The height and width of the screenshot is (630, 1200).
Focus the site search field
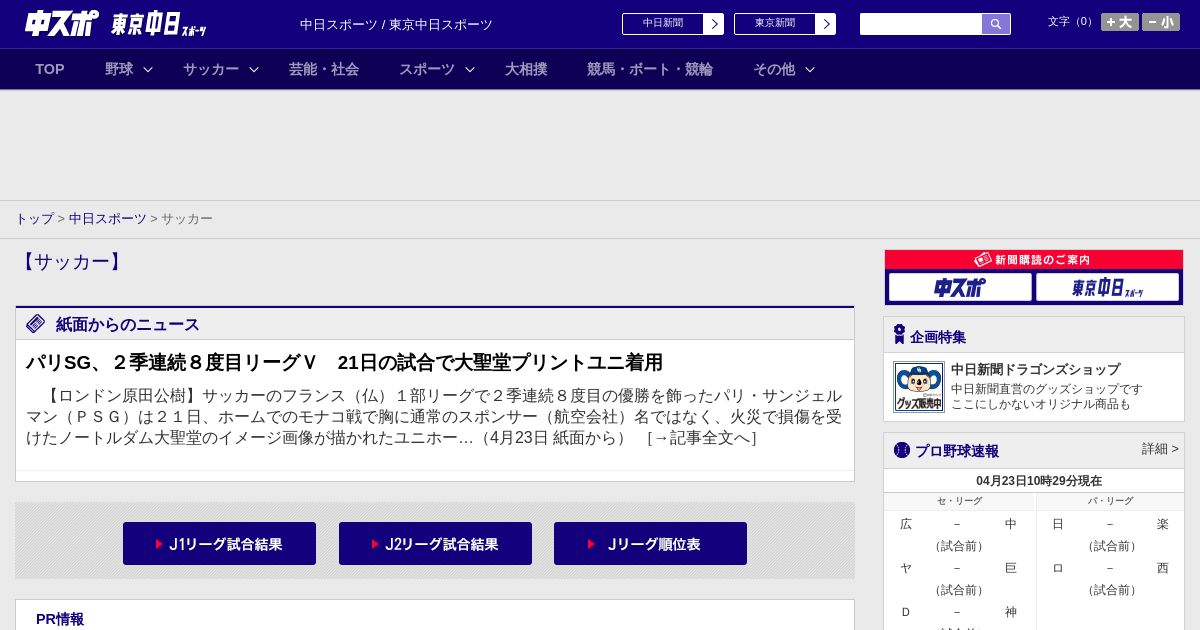(x=921, y=24)
